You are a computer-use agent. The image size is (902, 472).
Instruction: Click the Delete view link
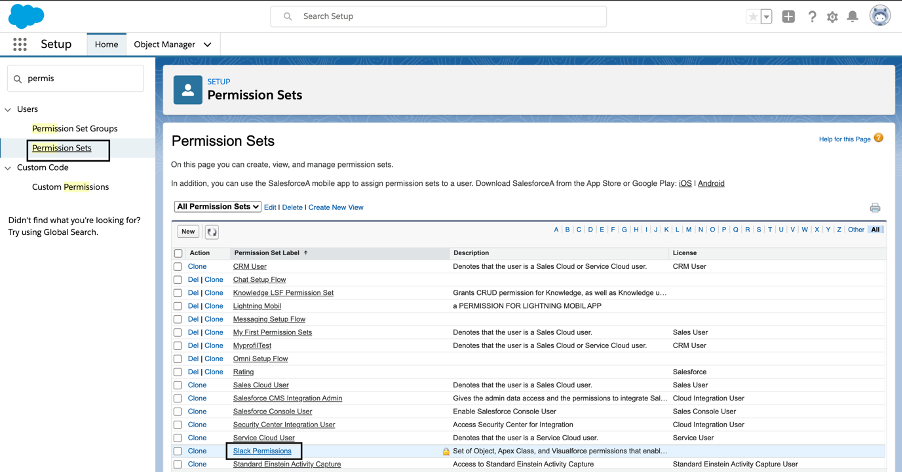point(292,208)
